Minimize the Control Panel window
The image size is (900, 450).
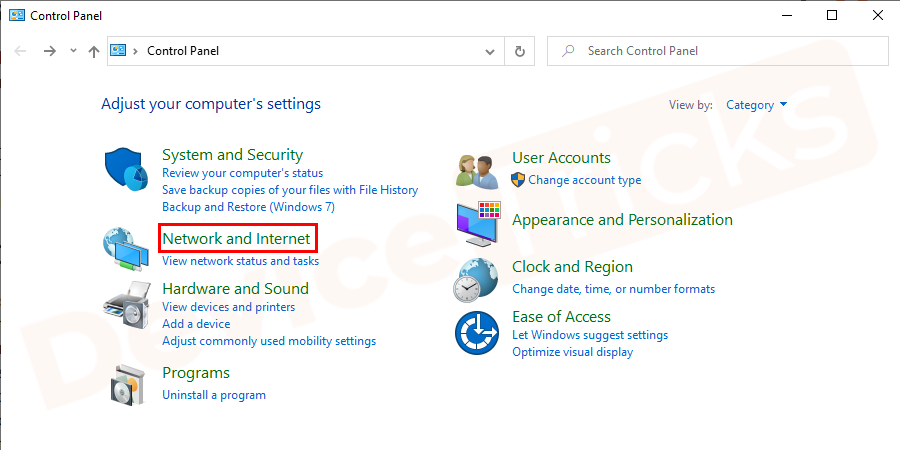click(x=786, y=15)
